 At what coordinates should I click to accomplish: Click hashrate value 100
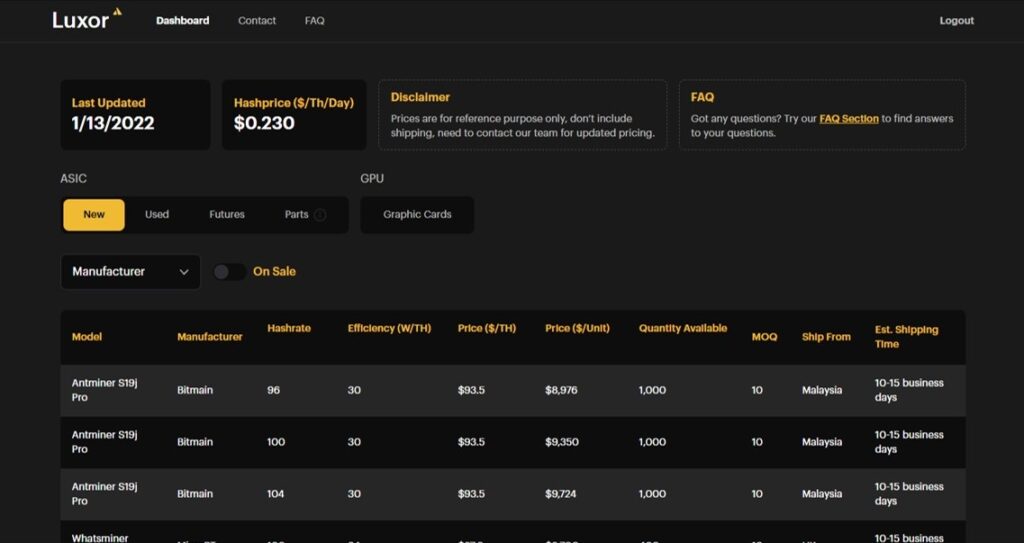pyautogui.click(x=276, y=442)
